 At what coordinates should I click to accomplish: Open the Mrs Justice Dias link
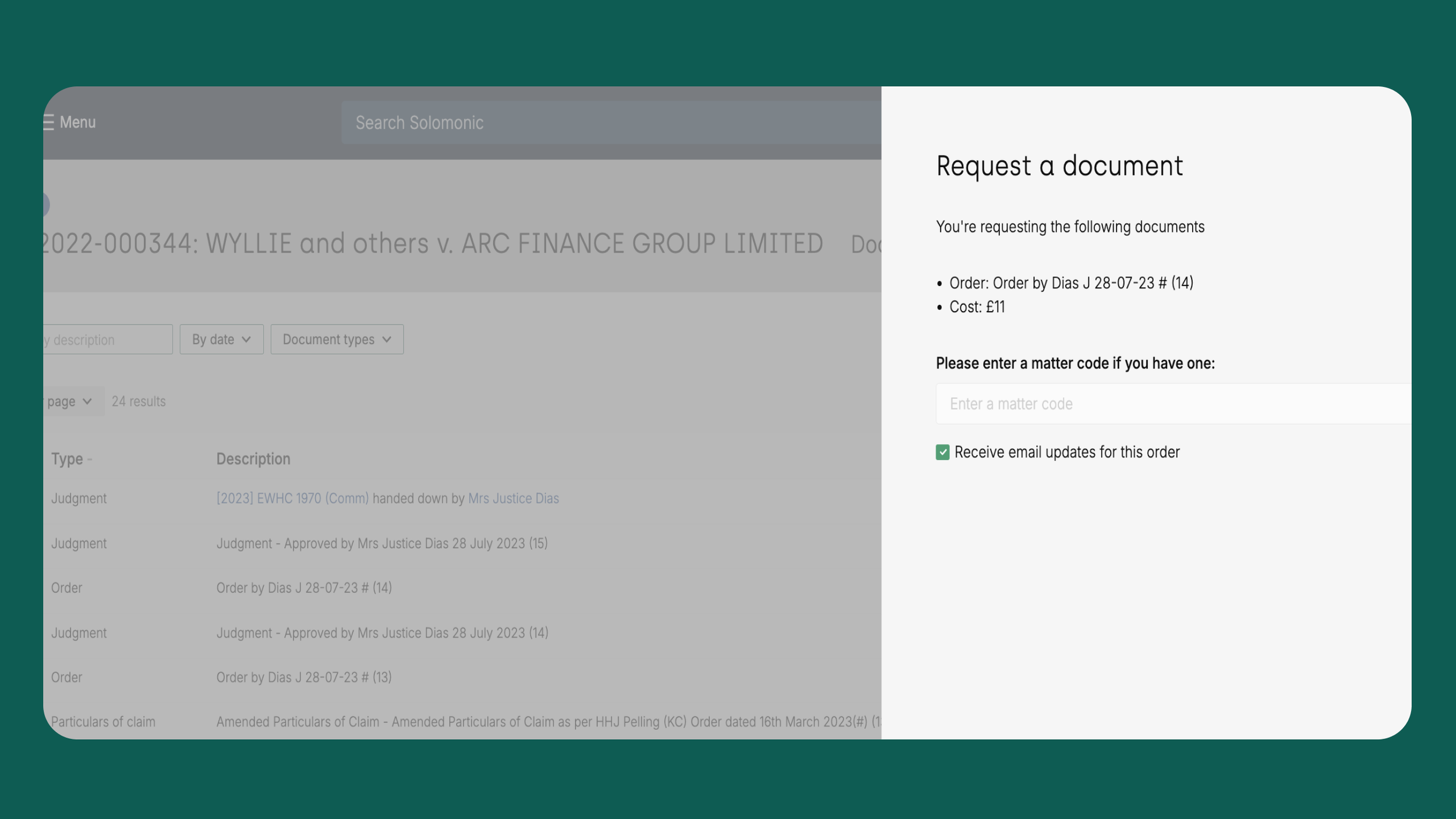click(x=513, y=499)
